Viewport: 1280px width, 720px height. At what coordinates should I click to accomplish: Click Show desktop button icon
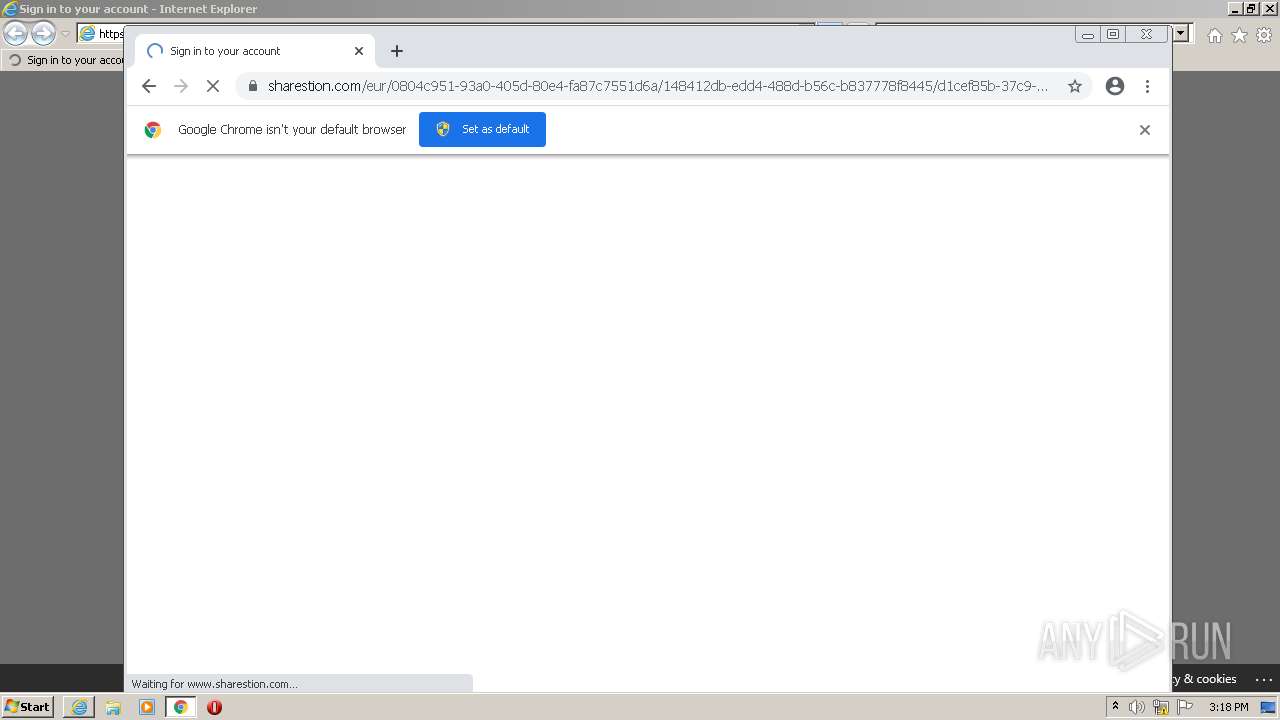1268,707
